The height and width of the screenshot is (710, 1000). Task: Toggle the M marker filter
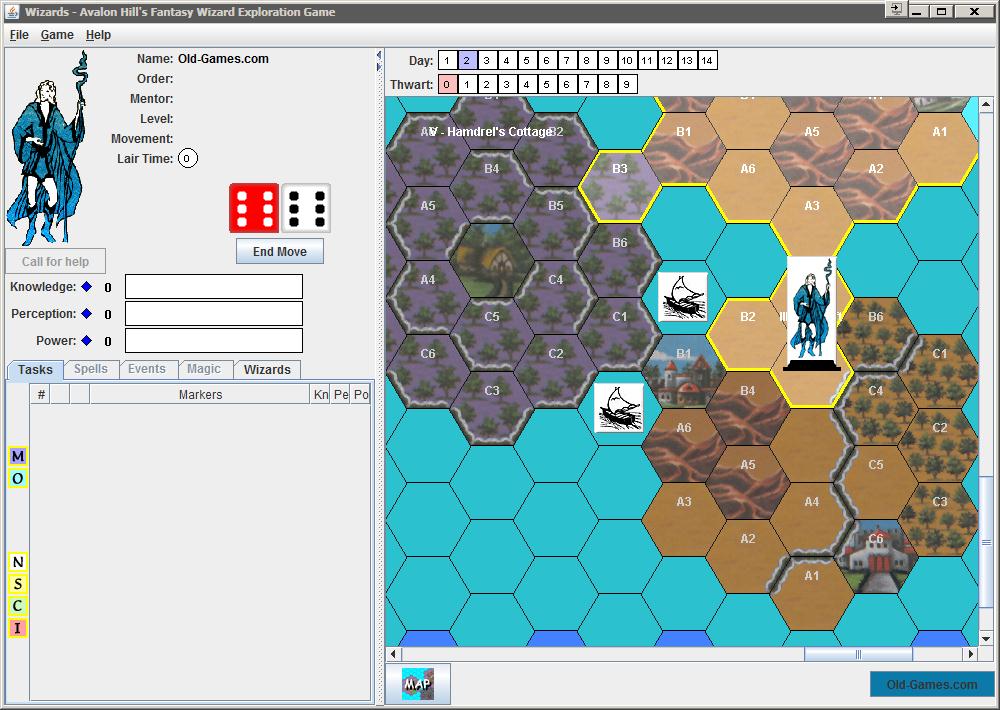click(18, 456)
